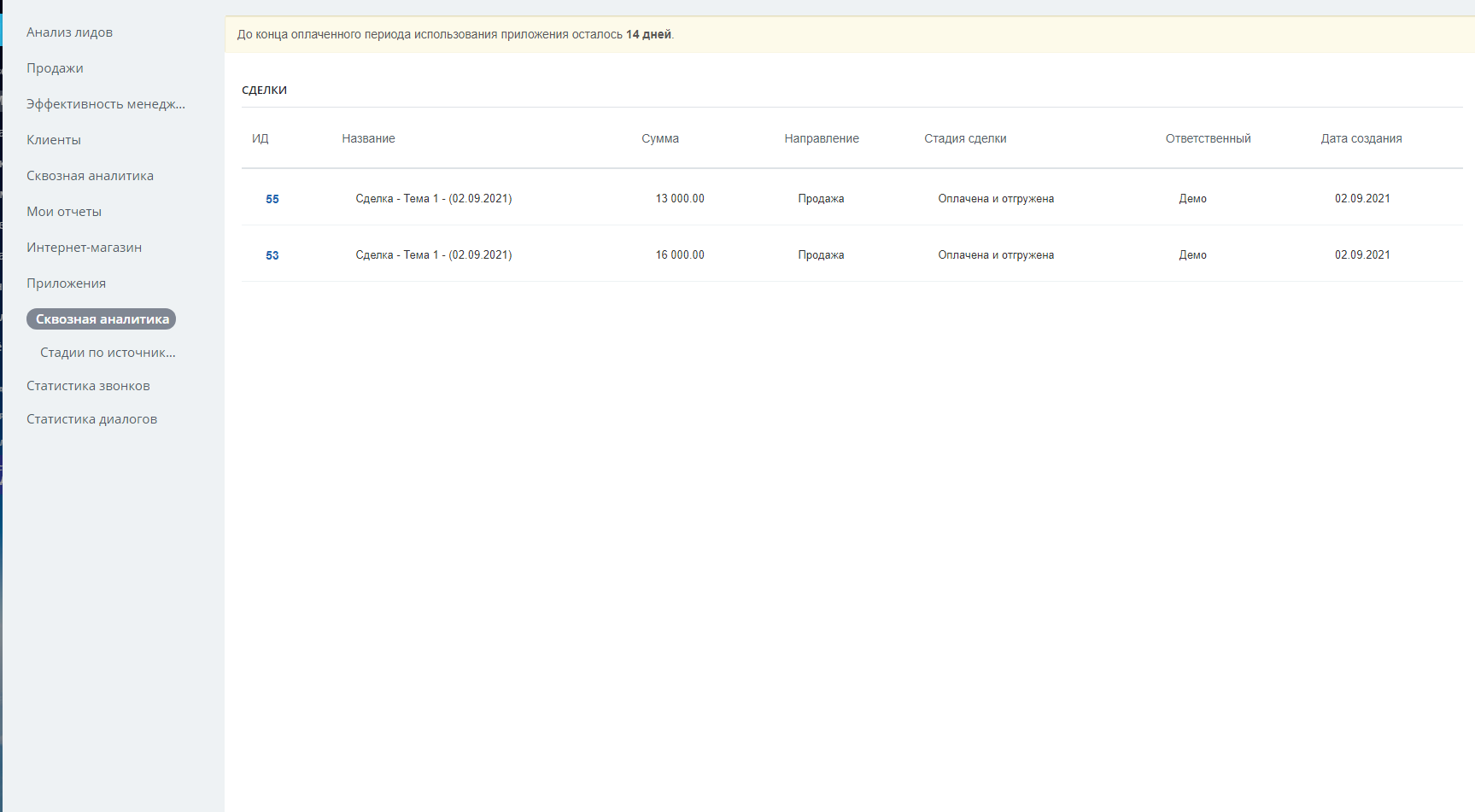
Task: Open the Анализ лидов menu item
Action: click(69, 32)
